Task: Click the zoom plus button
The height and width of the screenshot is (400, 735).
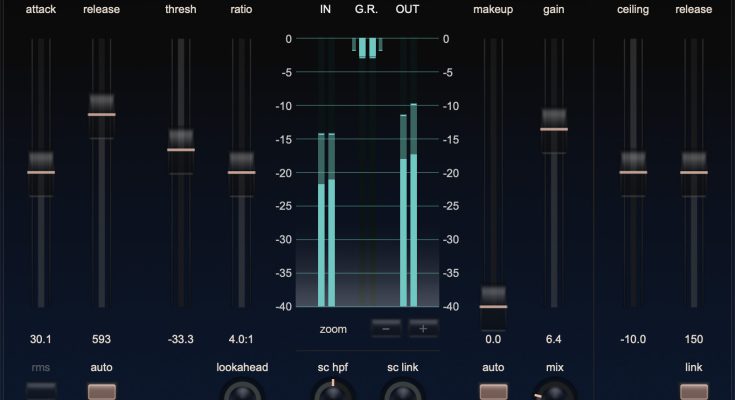Action: pos(422,328)
